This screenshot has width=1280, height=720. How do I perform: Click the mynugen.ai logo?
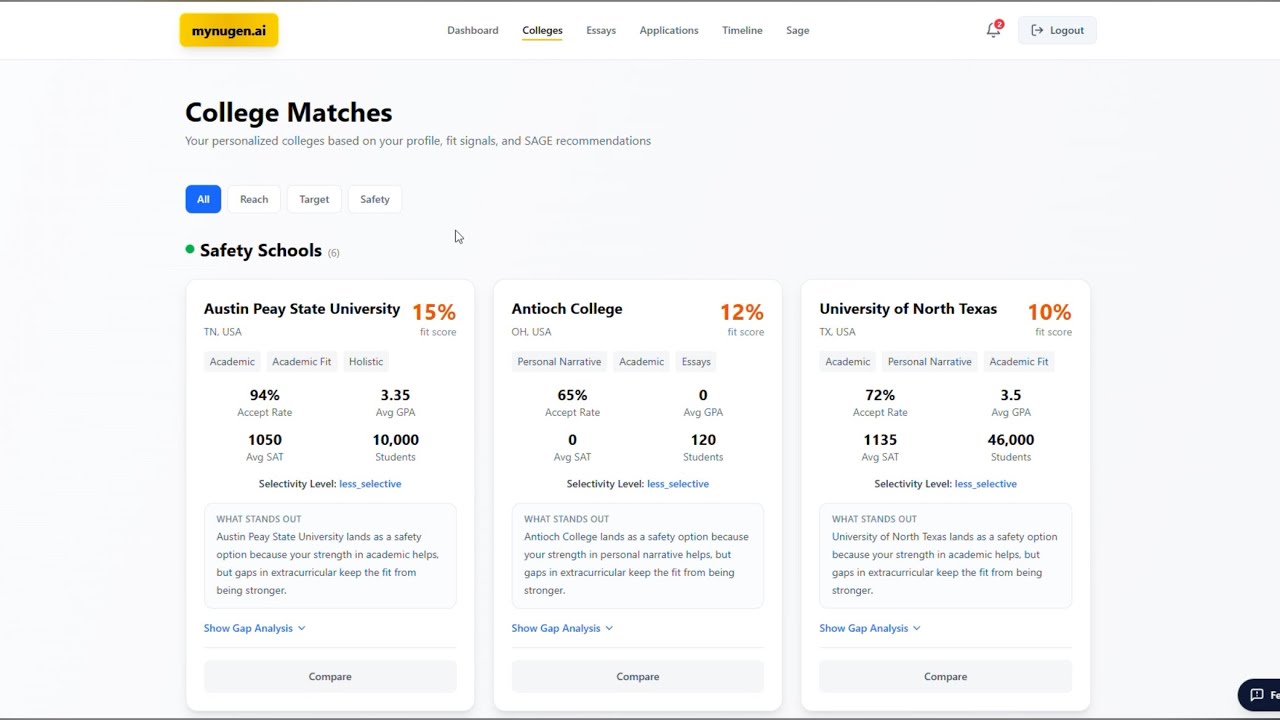pos(229,30)
